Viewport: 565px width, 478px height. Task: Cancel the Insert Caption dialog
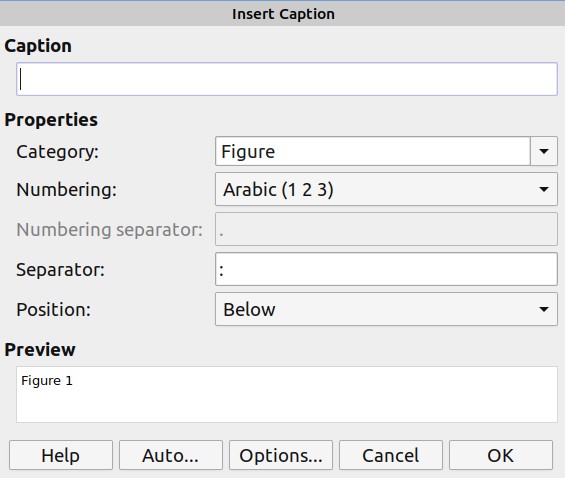(x=391, y=455)
